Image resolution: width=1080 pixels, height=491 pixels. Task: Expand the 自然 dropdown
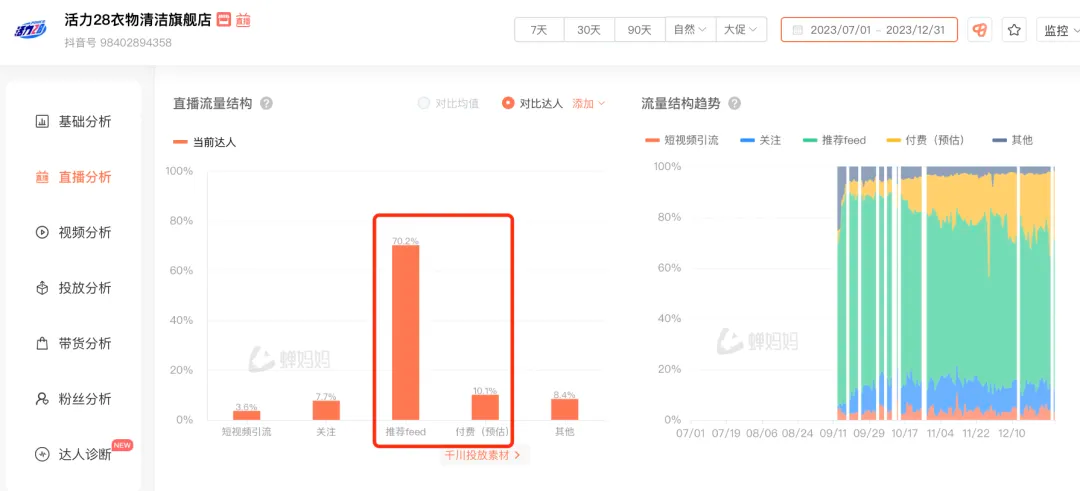[x=690, y=30]
